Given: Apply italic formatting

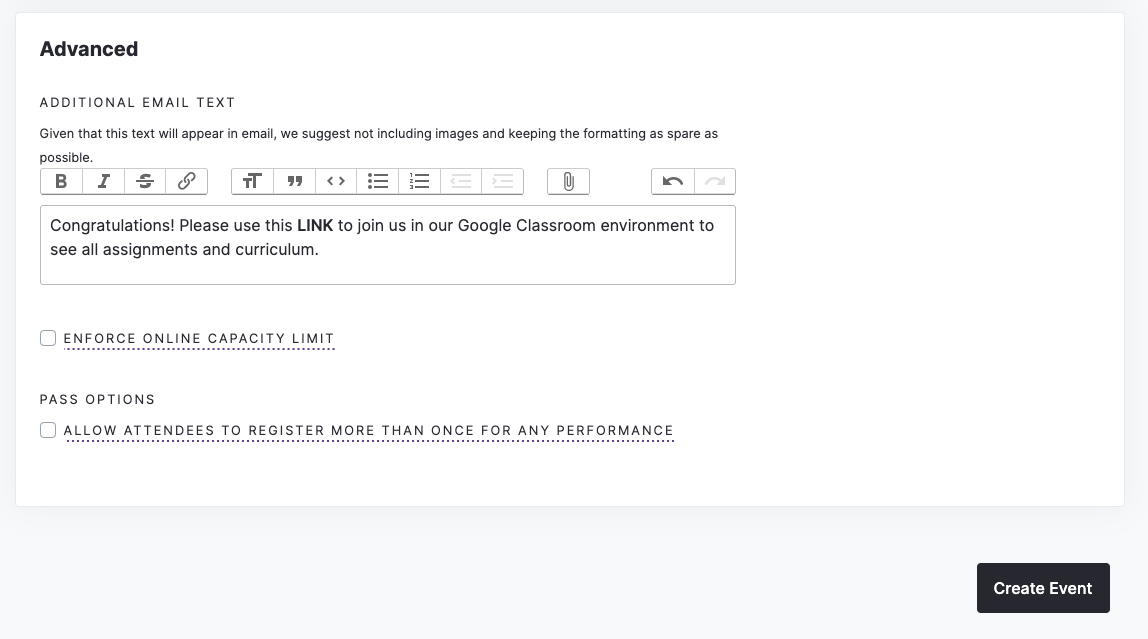Looking at the screenshot, I should 103,182.
